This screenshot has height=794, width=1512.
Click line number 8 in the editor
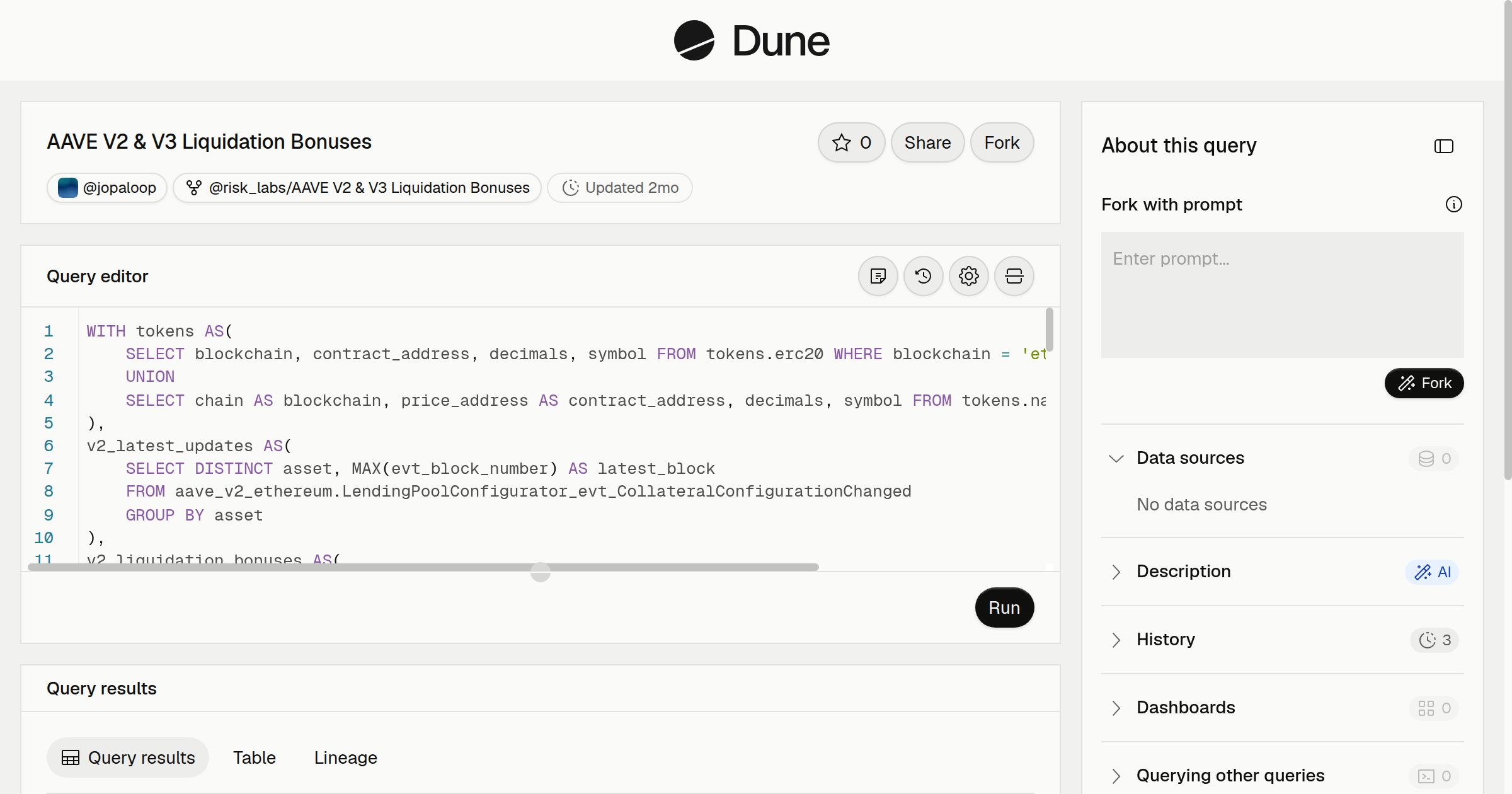point(49,492)
